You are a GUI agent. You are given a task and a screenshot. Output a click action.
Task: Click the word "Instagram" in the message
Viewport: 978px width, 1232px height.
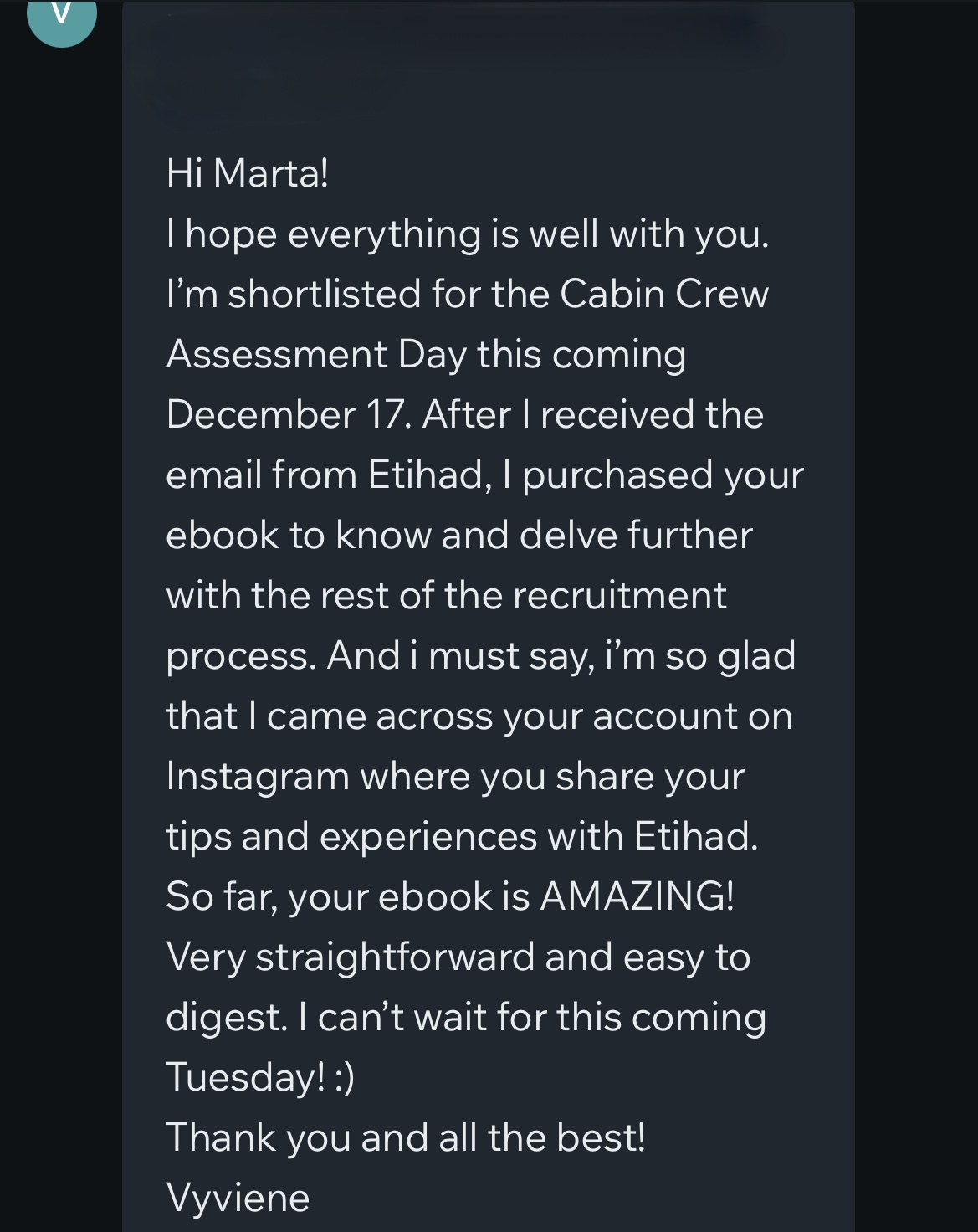tap(258, 776)
